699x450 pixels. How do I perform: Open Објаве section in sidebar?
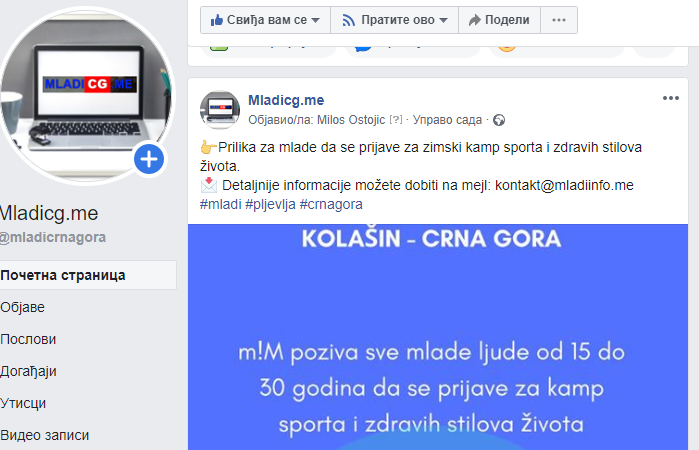[x=22, y=307]
